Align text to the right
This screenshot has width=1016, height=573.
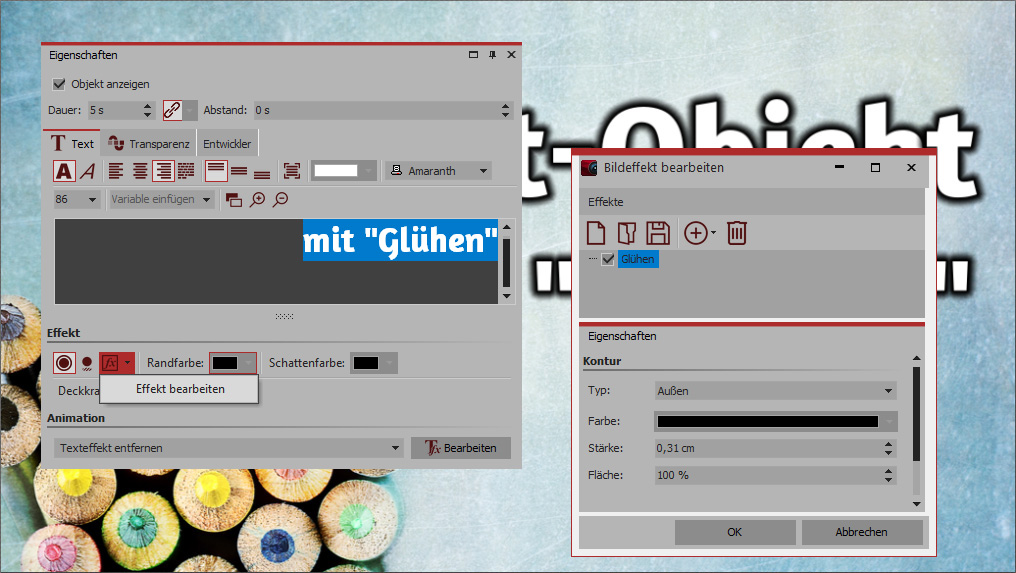pyautogui.click(x=163, y=171)
